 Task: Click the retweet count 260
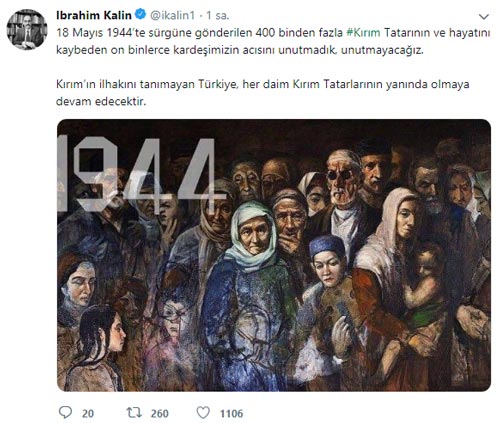click(x=160, y=414)
